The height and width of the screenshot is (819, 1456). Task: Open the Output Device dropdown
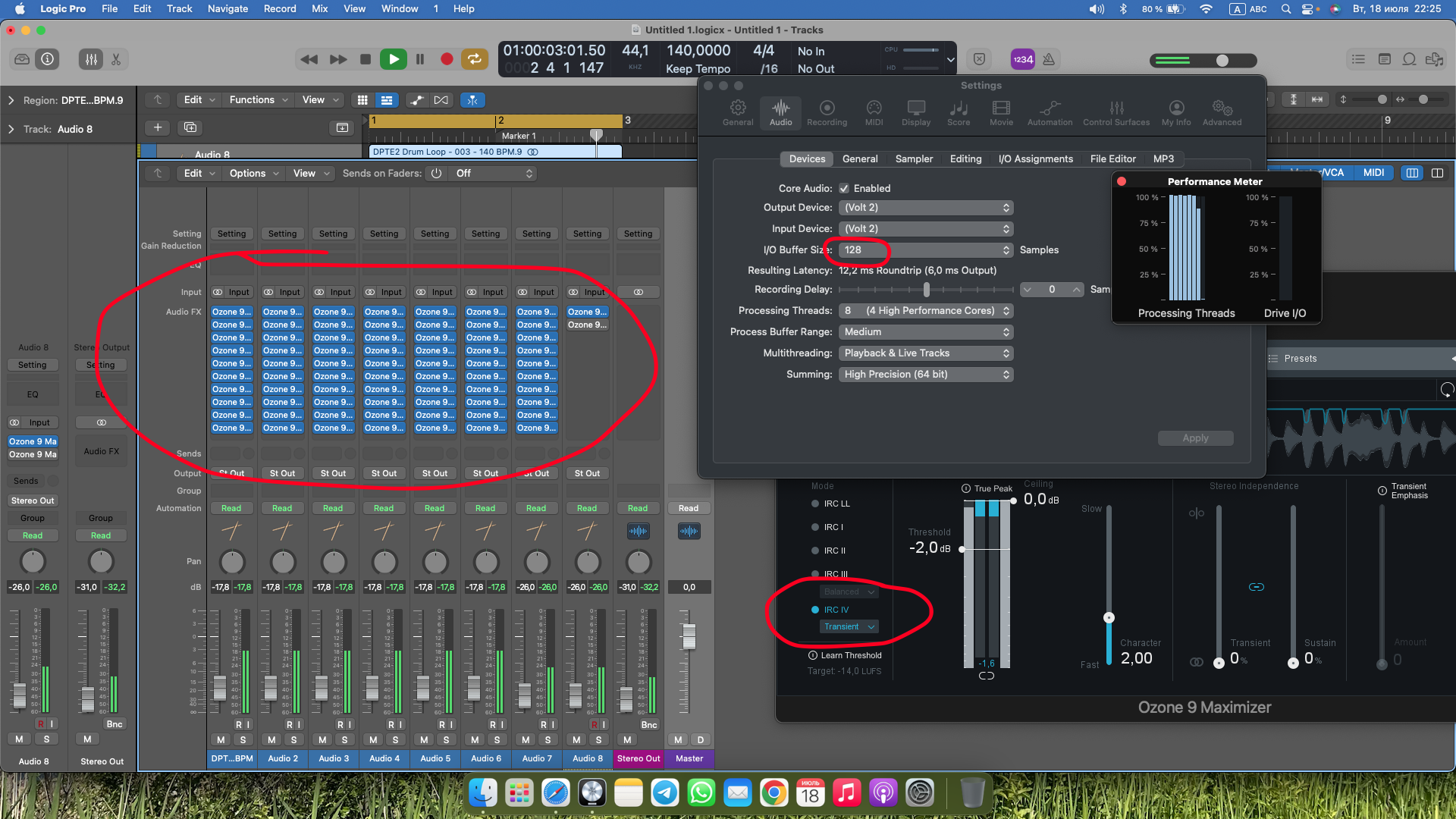click(x=926, y=208)
